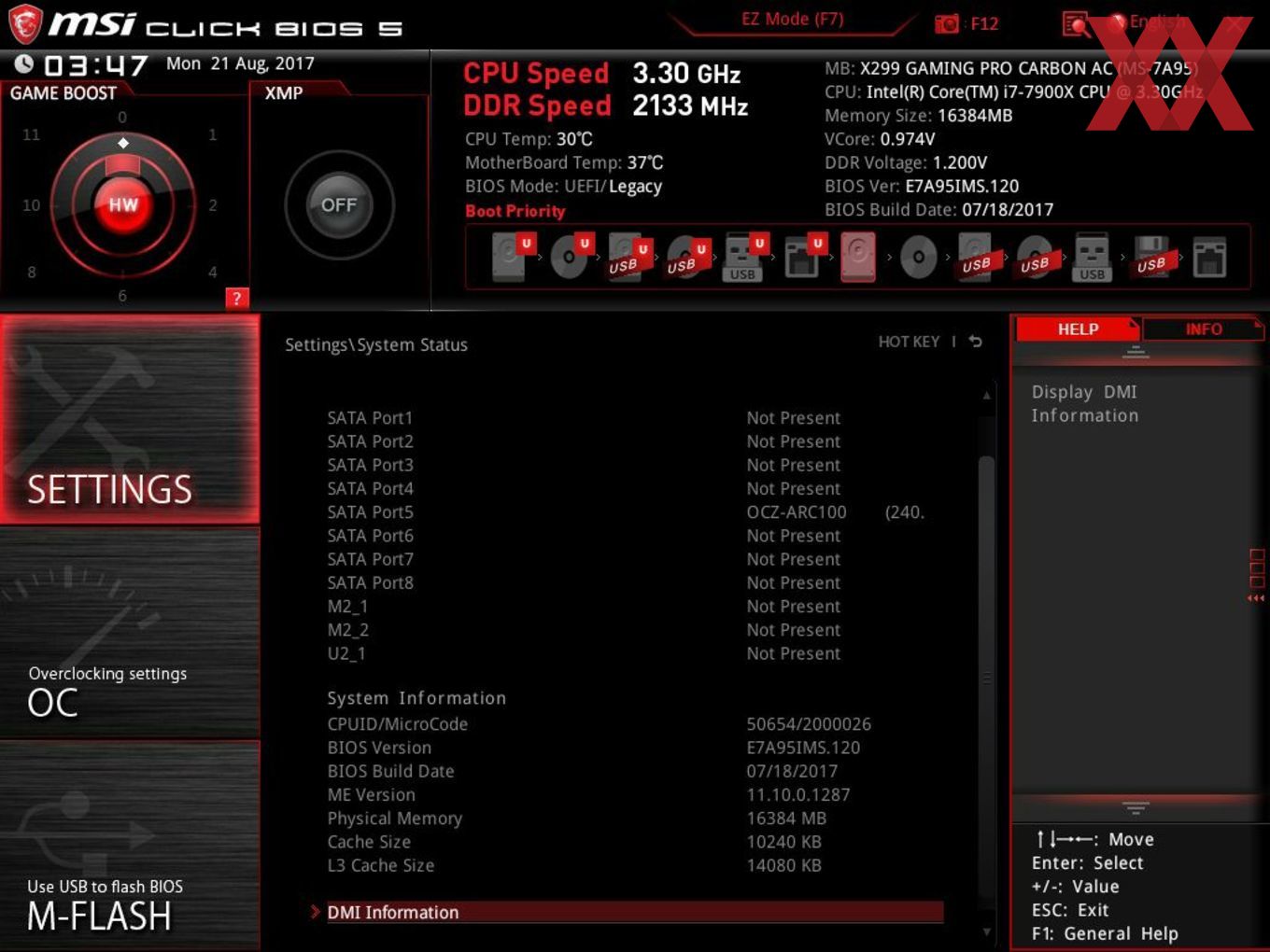Click the Physical Memory label
1270x952 pixels.
[x=394, y=819]
